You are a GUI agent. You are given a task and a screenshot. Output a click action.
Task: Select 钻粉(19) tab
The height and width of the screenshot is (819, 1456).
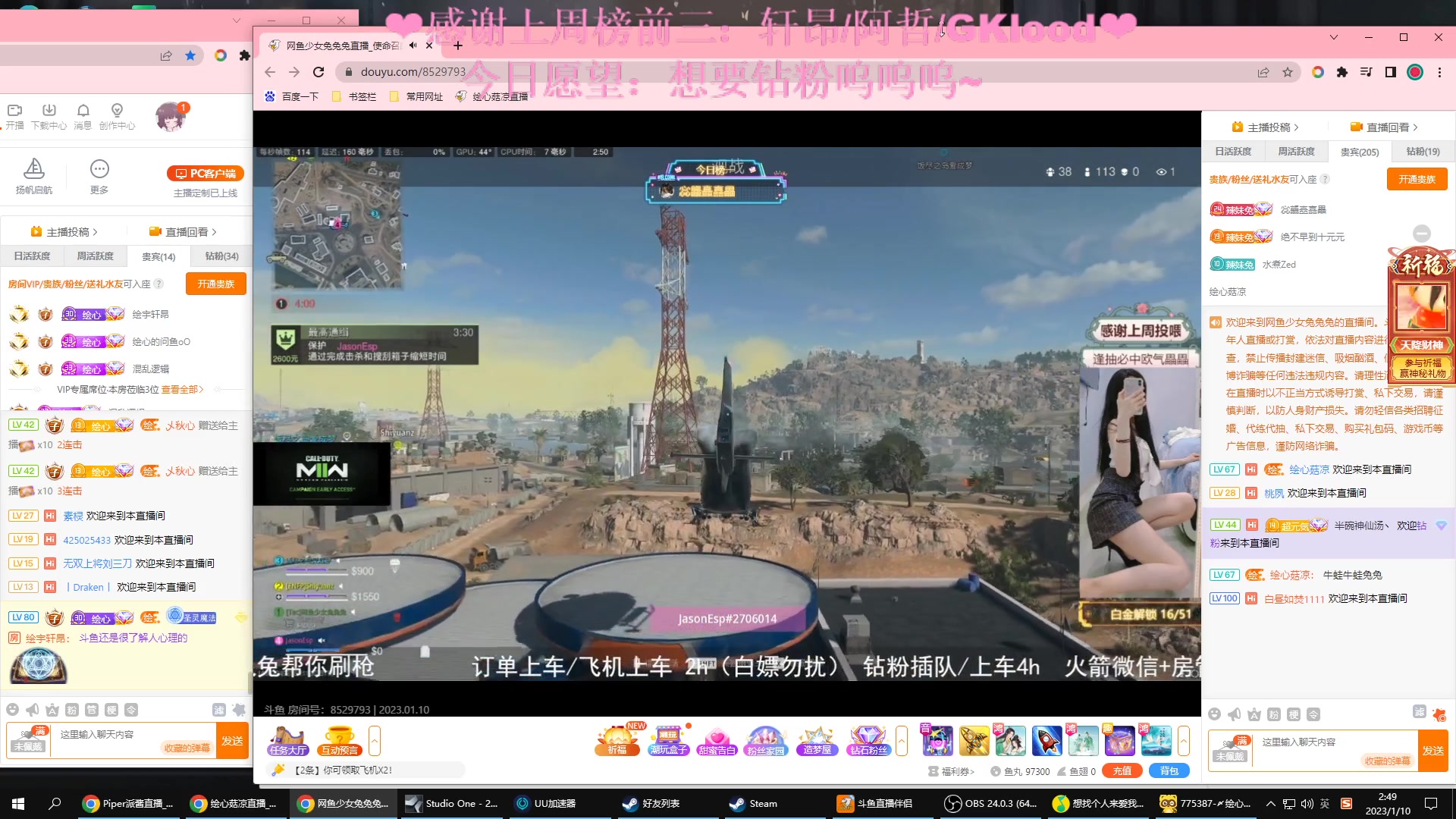click(x=1423, y=152)
